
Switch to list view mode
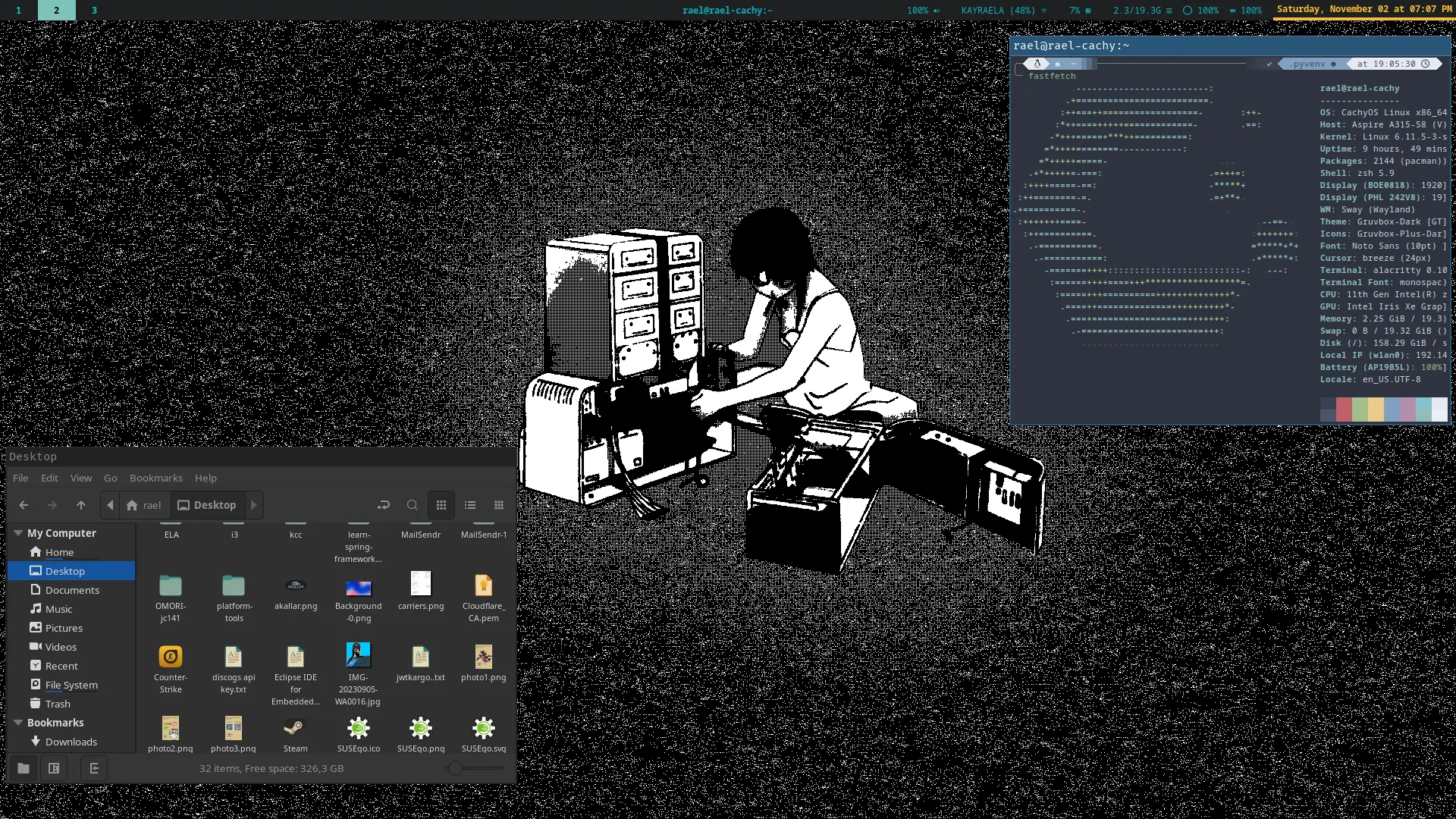click(470, 505)
